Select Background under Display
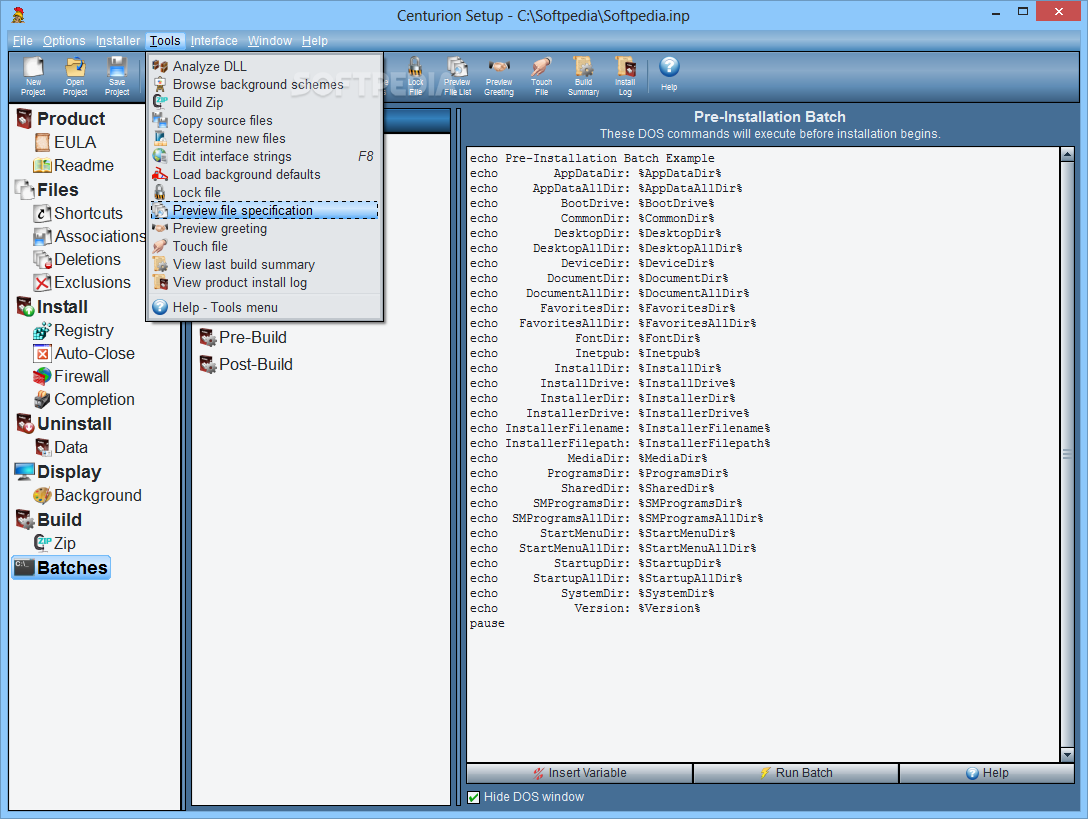The width and height of the screenshot is (1088, 819). [x=87, y=495]
